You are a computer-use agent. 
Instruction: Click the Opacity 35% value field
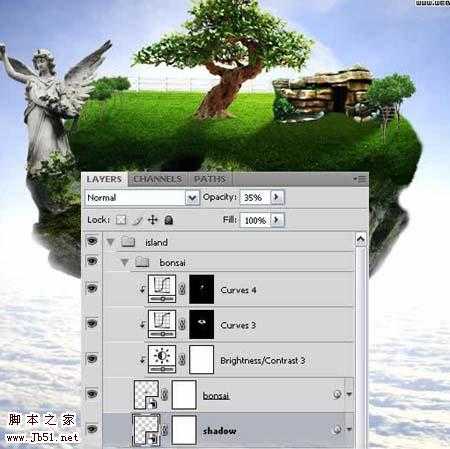[x=255, y=197]
